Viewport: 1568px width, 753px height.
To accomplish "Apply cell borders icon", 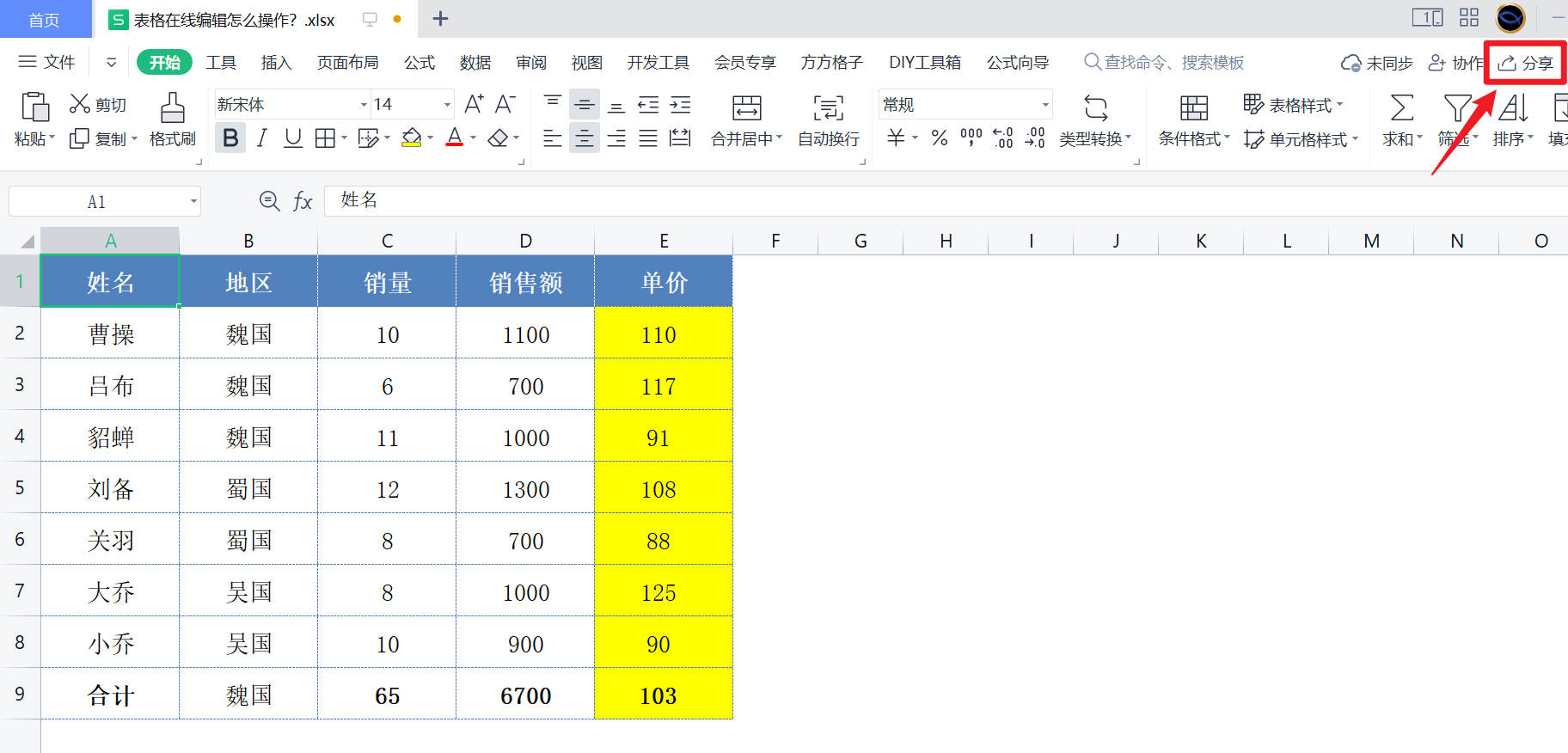I will pos(325,138).
